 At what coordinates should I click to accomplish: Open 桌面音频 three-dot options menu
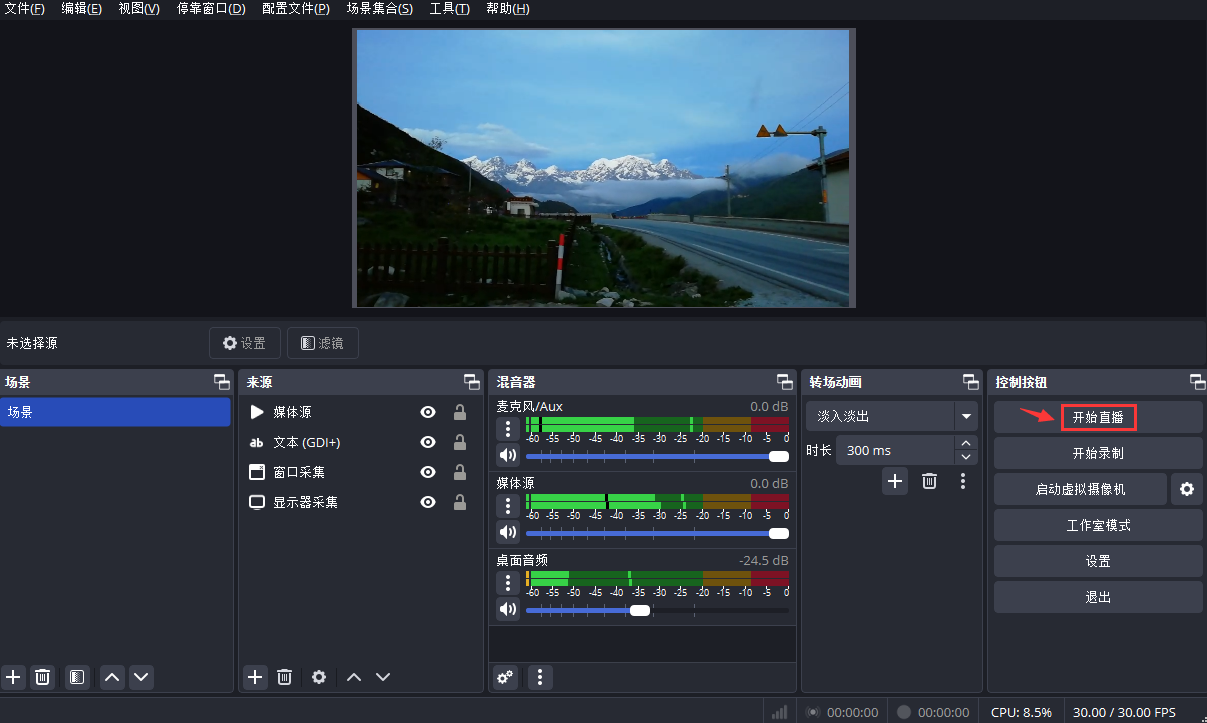point(508,583)
